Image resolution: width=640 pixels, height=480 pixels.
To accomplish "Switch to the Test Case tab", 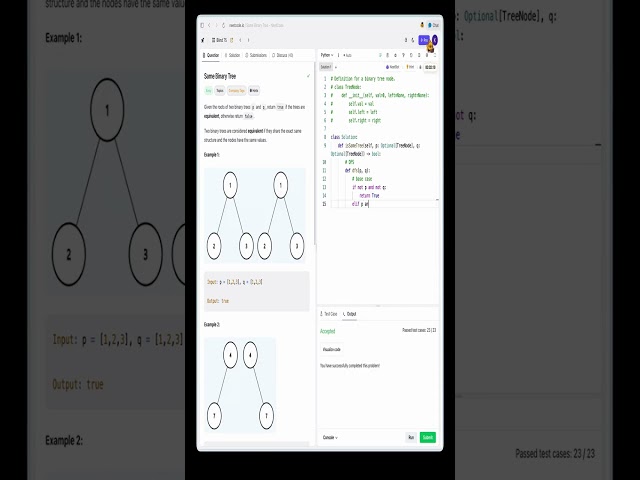I will (329, 314).
